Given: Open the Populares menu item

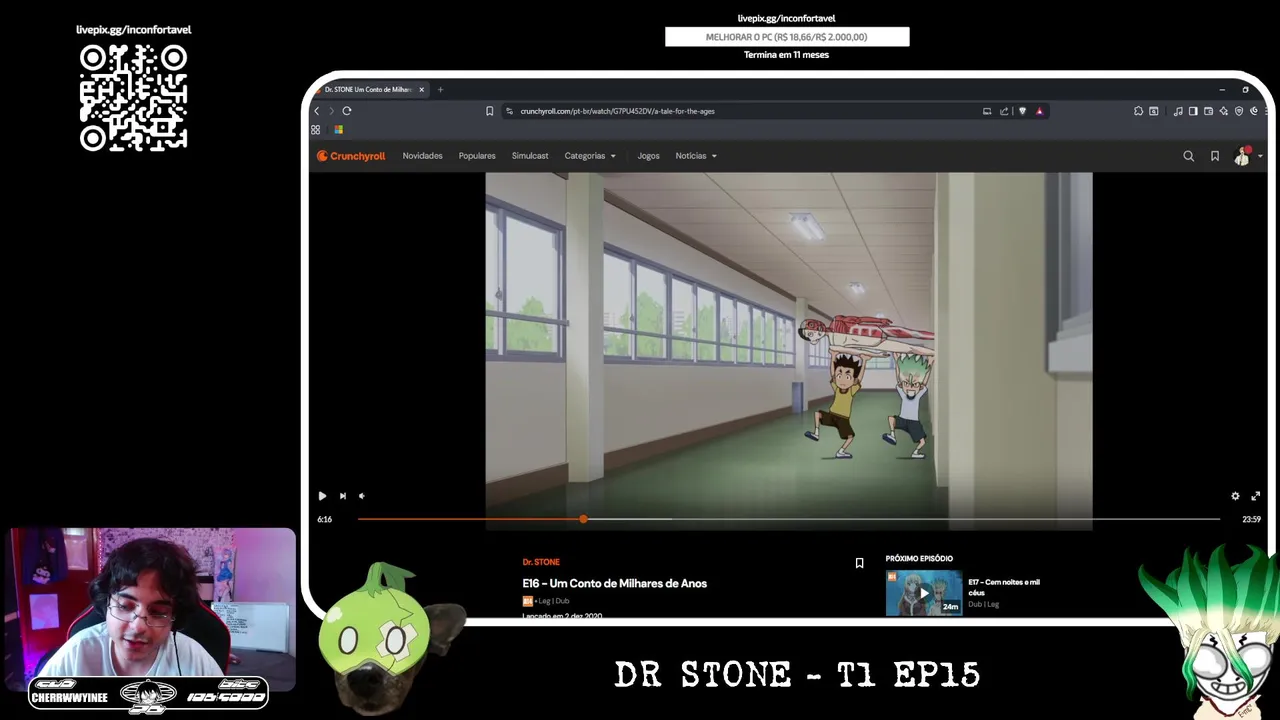Looking at the screenshot, I should 477,156.
